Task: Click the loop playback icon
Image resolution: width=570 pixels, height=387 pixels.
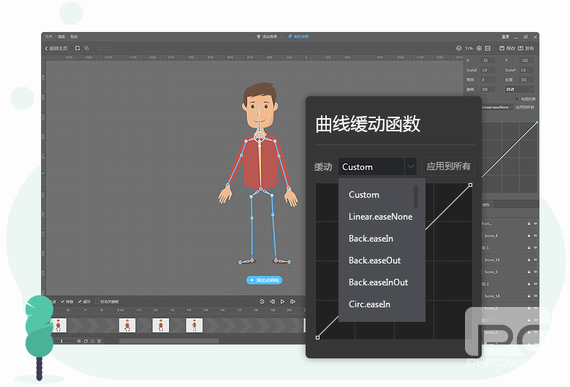Action: click(x=262, y=302)
